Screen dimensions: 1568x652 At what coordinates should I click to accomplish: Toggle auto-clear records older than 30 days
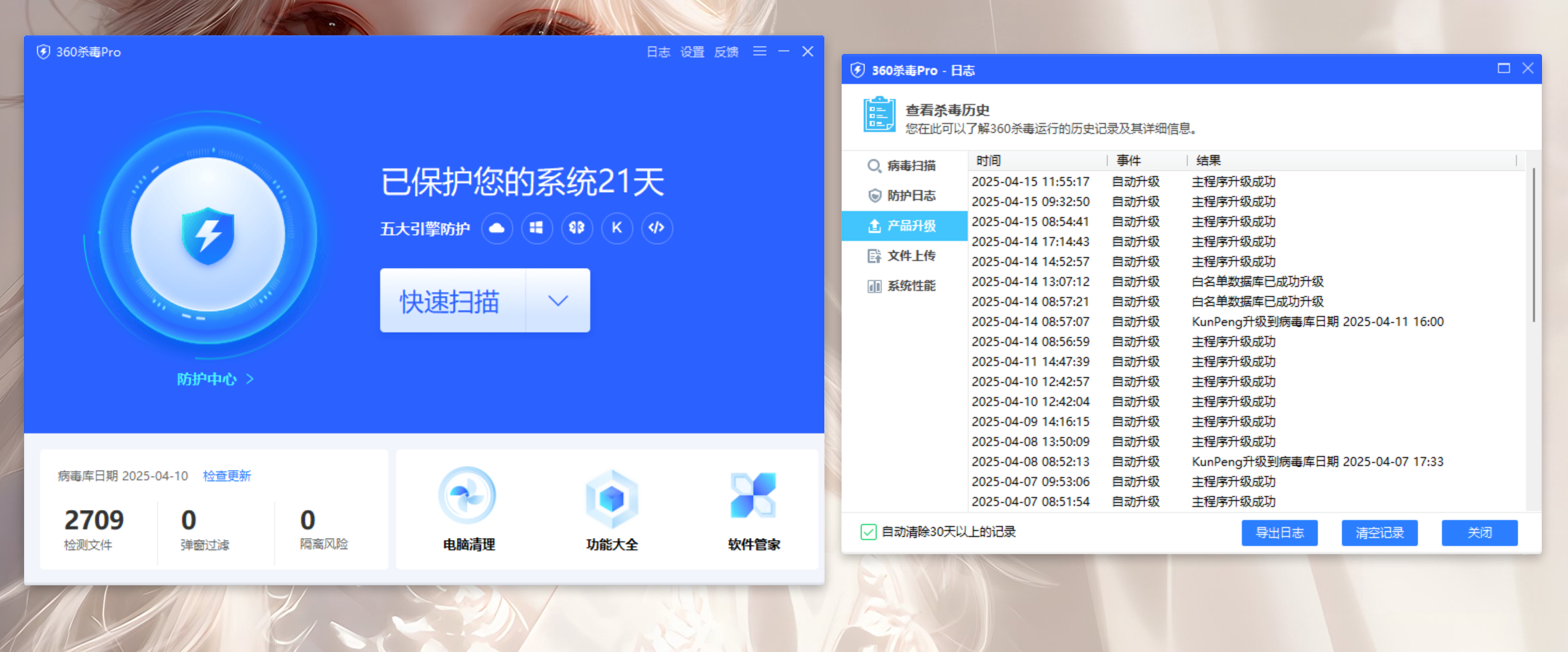868,532
